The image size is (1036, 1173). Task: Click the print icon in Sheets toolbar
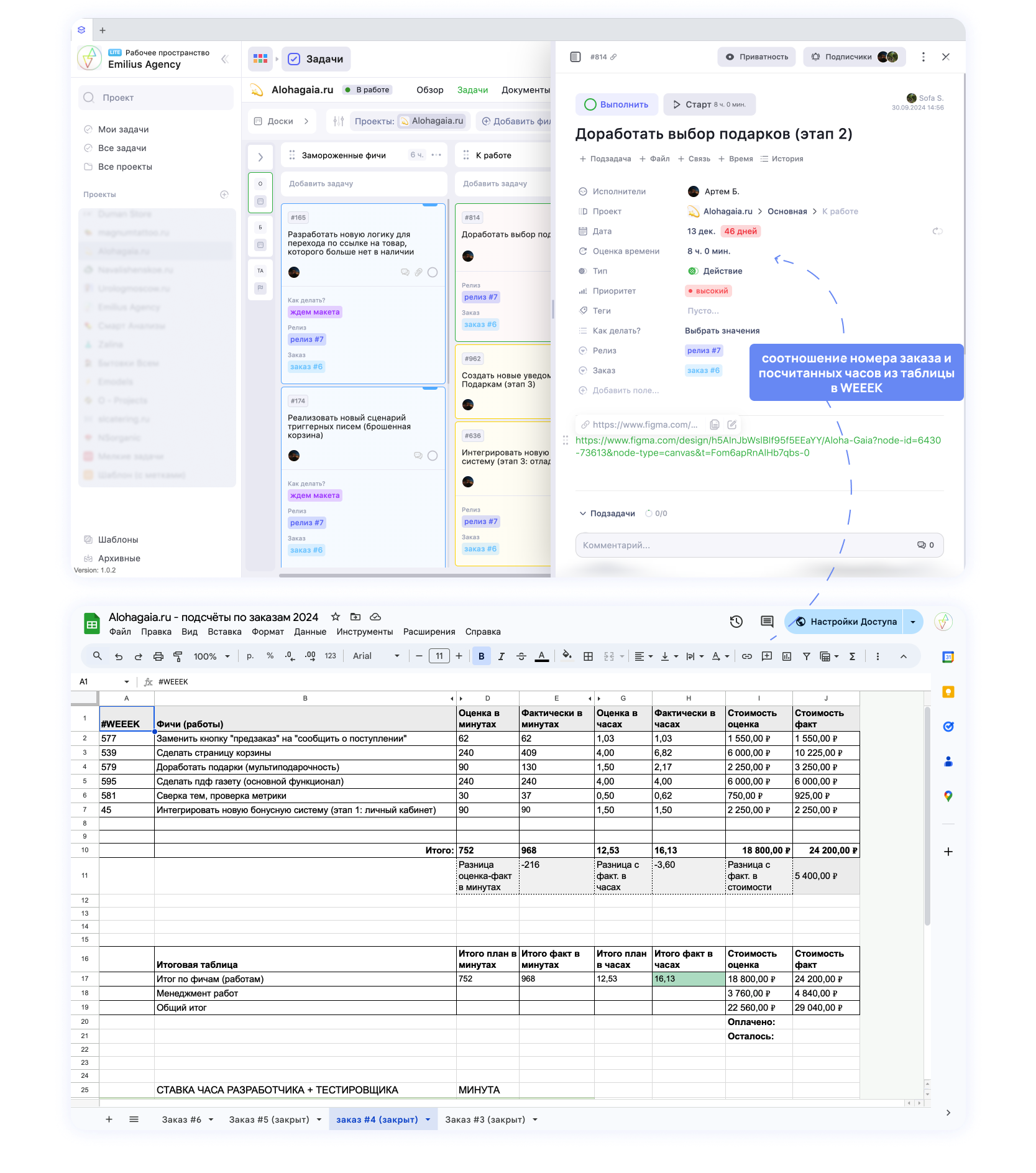158,656
